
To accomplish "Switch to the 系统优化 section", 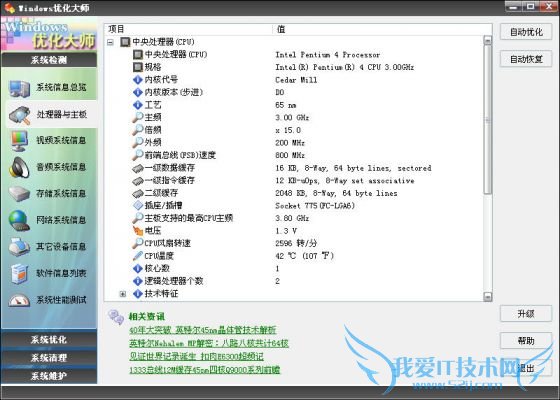I will [x=49, y=339].
